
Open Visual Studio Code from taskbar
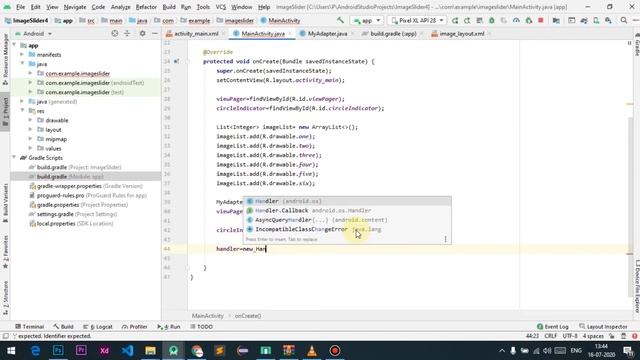pyautogui.click(x=127, y=351)
